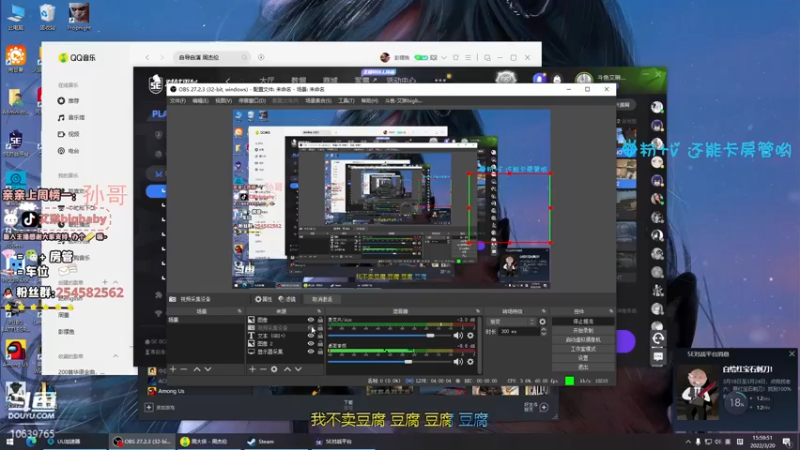800x450 pixels.
Task: Add a new source with the sources plus button
Action: point(252,369)
